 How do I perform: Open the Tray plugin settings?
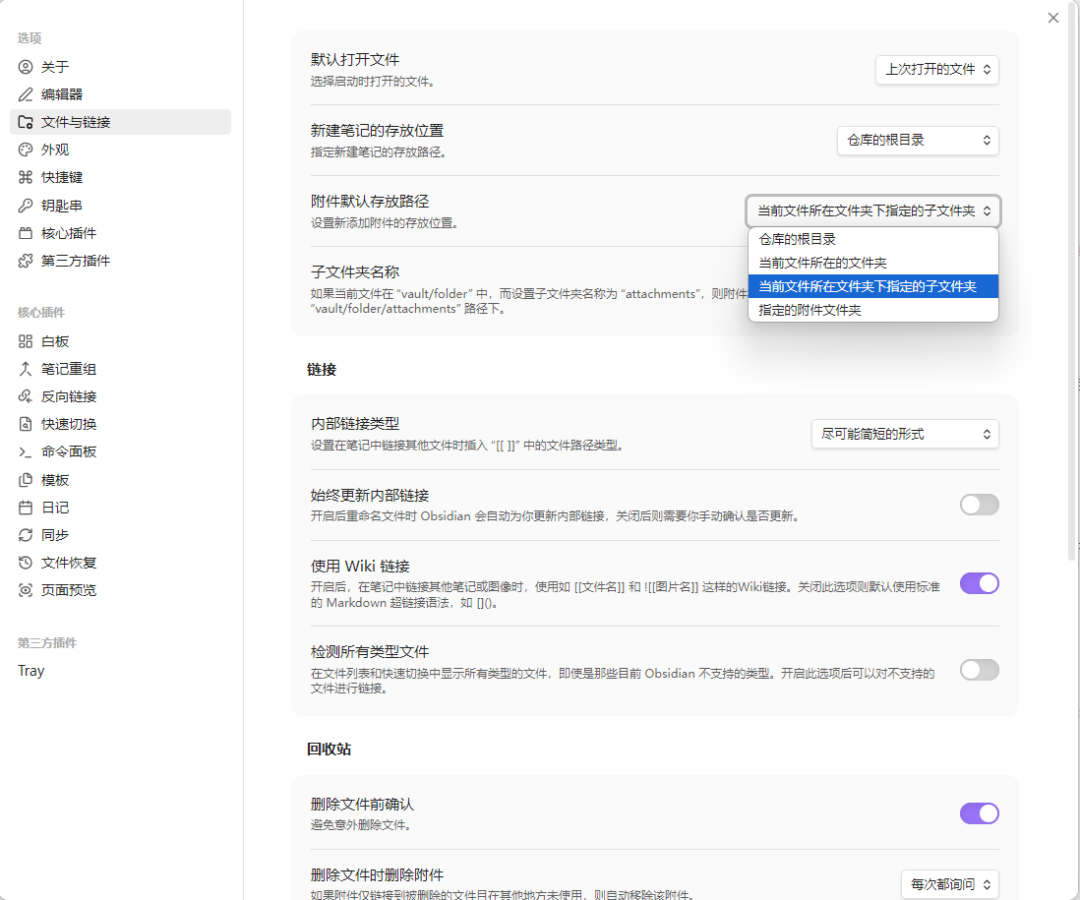pyautogui.click(x=31, y=671)
